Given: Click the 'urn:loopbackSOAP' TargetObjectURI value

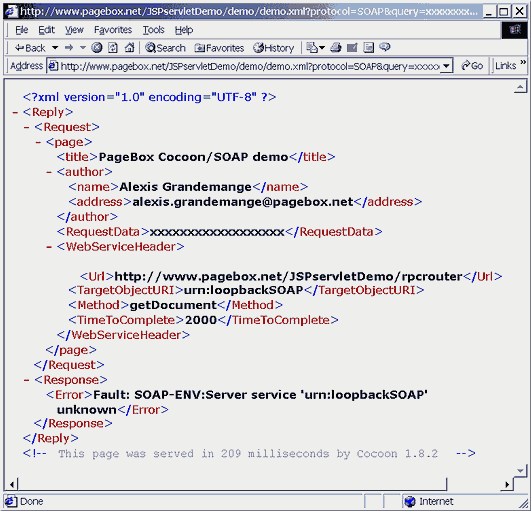Looking at the screenshot, I should click(243, 290).
